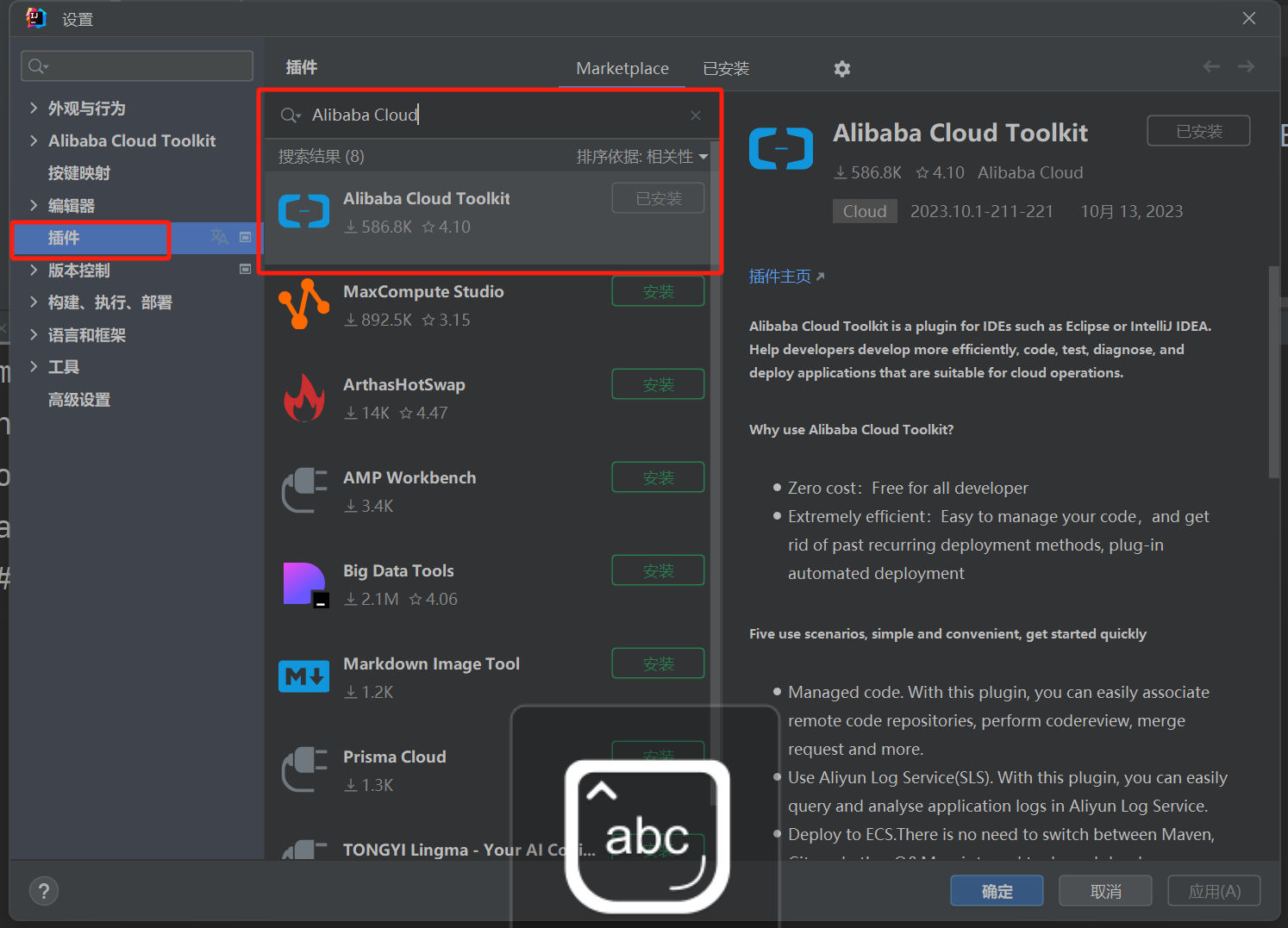This screenshot has width=1288, height=928.
Task: Open the 排序依据 relevance sort dropdown
Action: [642, 156]
